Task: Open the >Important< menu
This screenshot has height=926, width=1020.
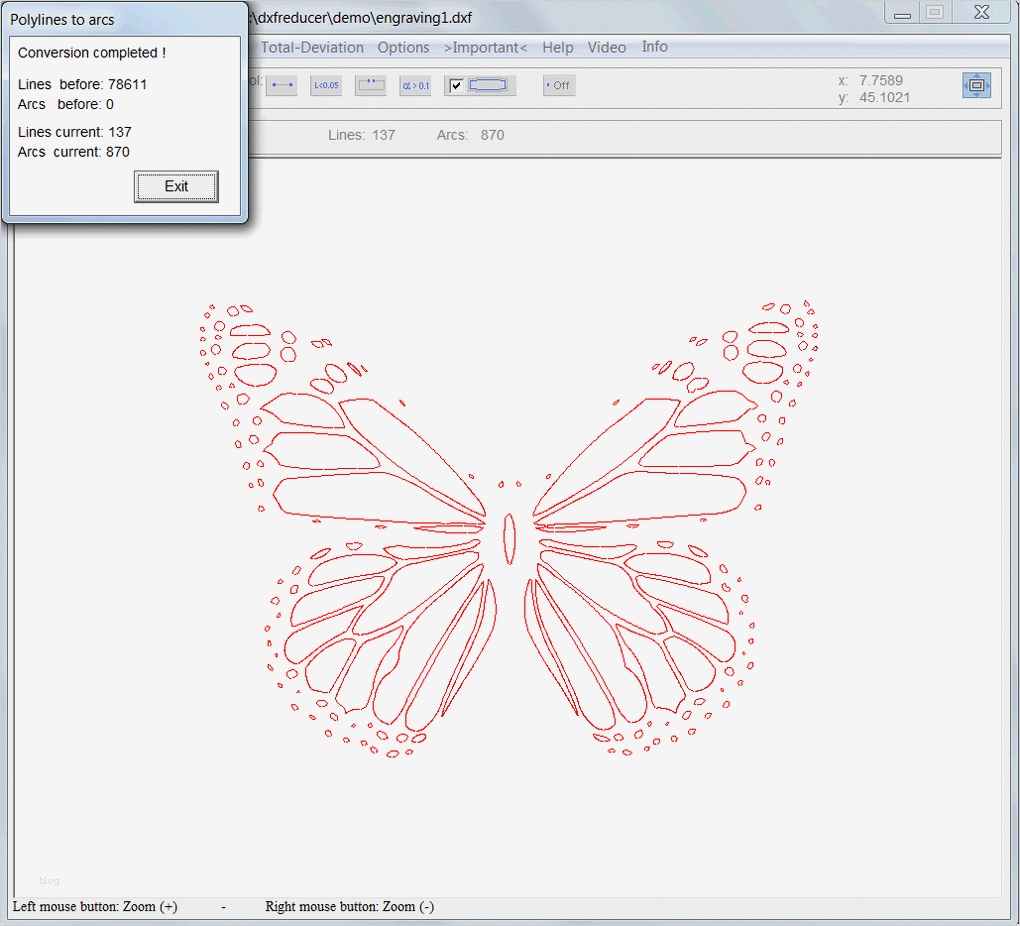Action: (485, 48)
